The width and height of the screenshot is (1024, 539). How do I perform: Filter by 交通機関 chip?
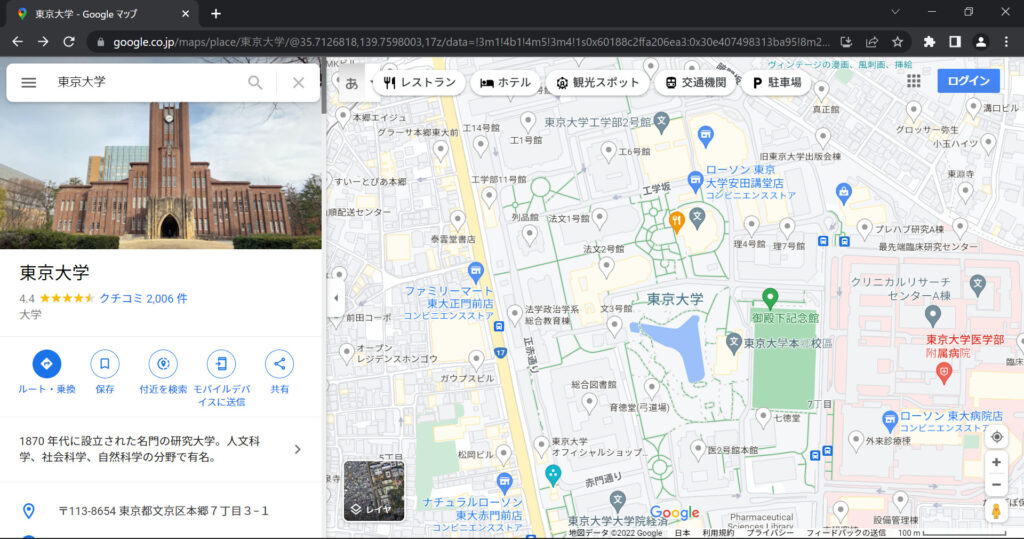696,82
